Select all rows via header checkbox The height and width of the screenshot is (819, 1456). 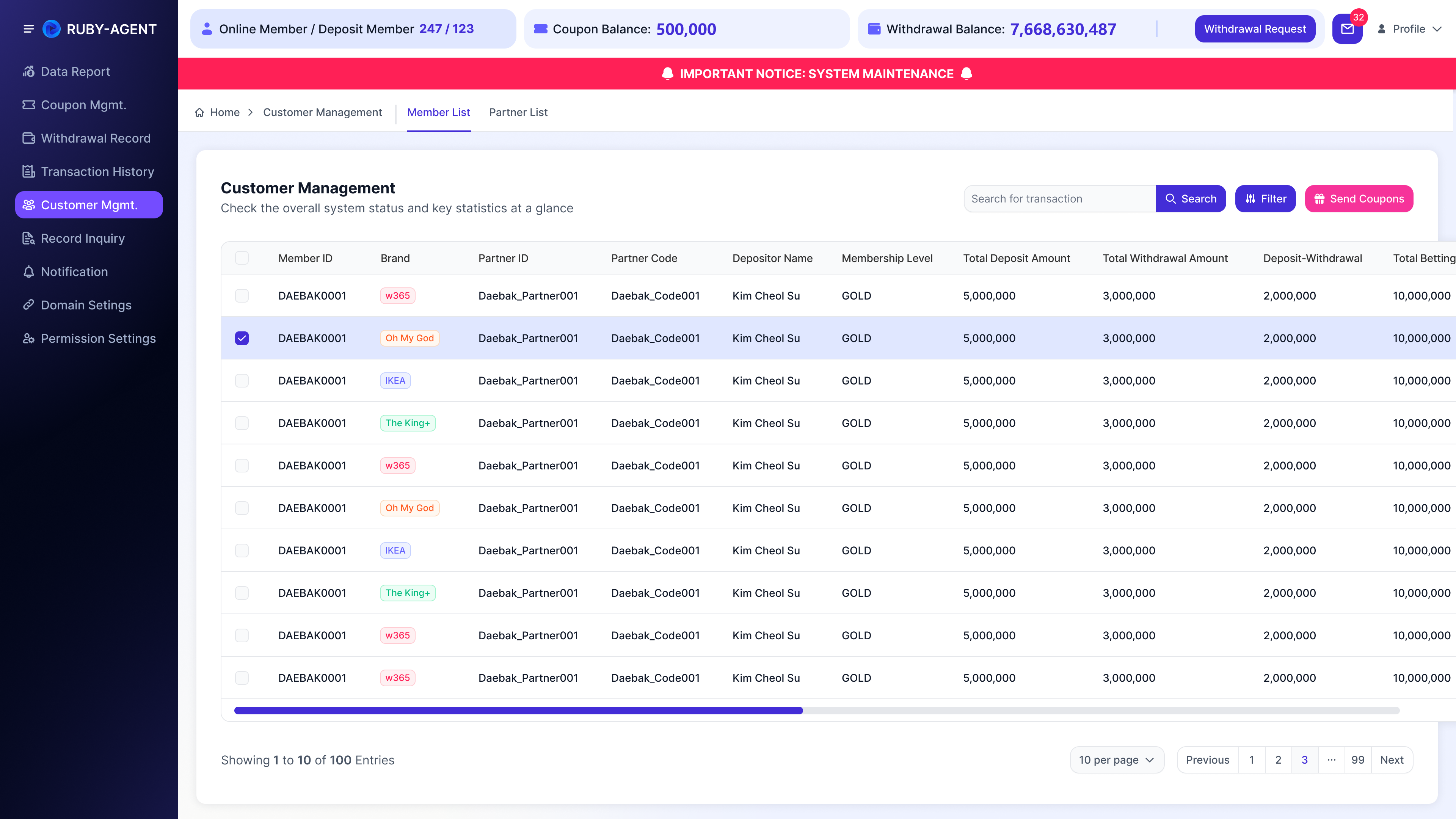(x=242, y=258)
